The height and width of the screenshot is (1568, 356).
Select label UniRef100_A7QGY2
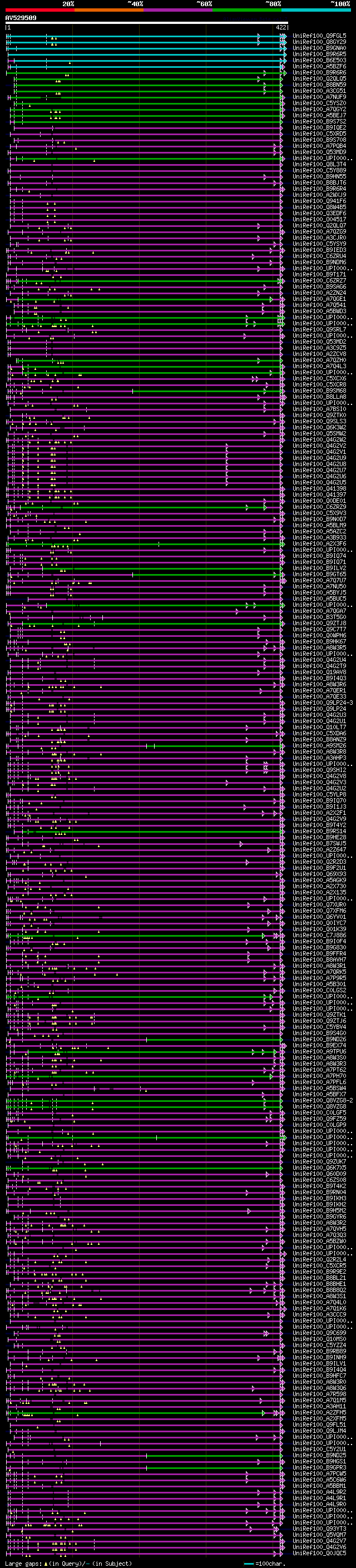click(x=319, y=109)
